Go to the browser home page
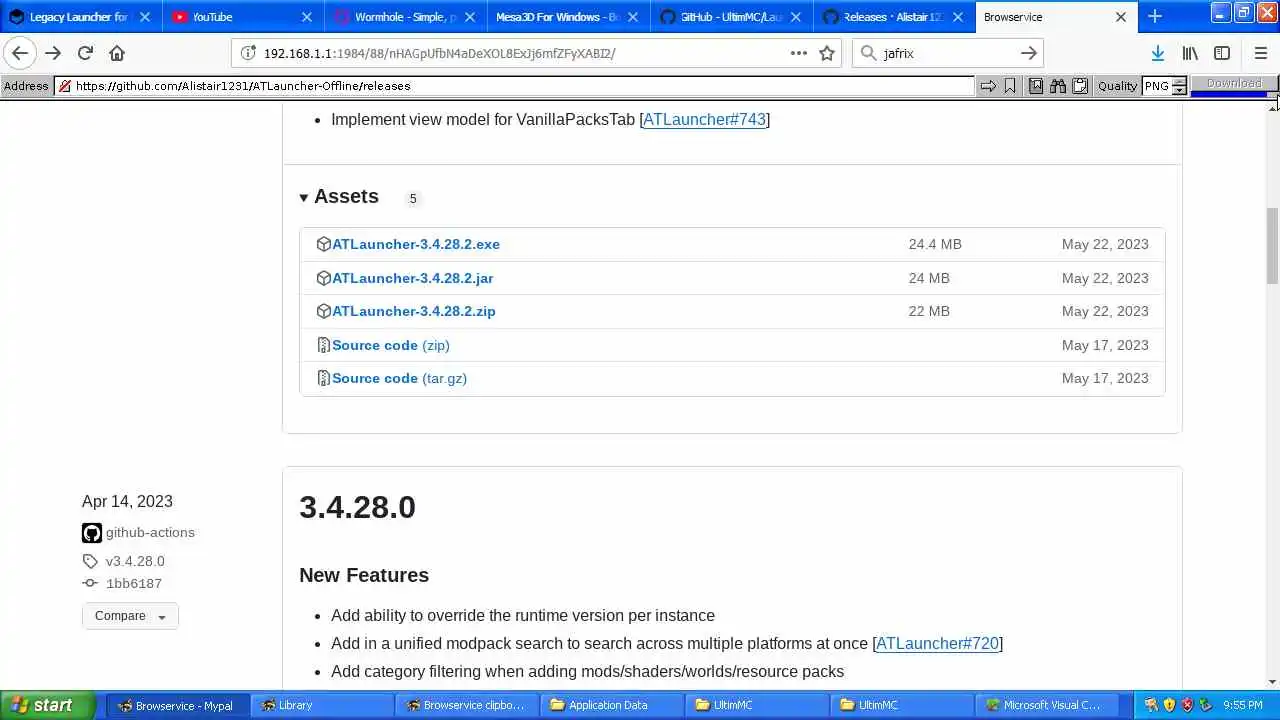The image size is (1280, 720). [117, 53]
